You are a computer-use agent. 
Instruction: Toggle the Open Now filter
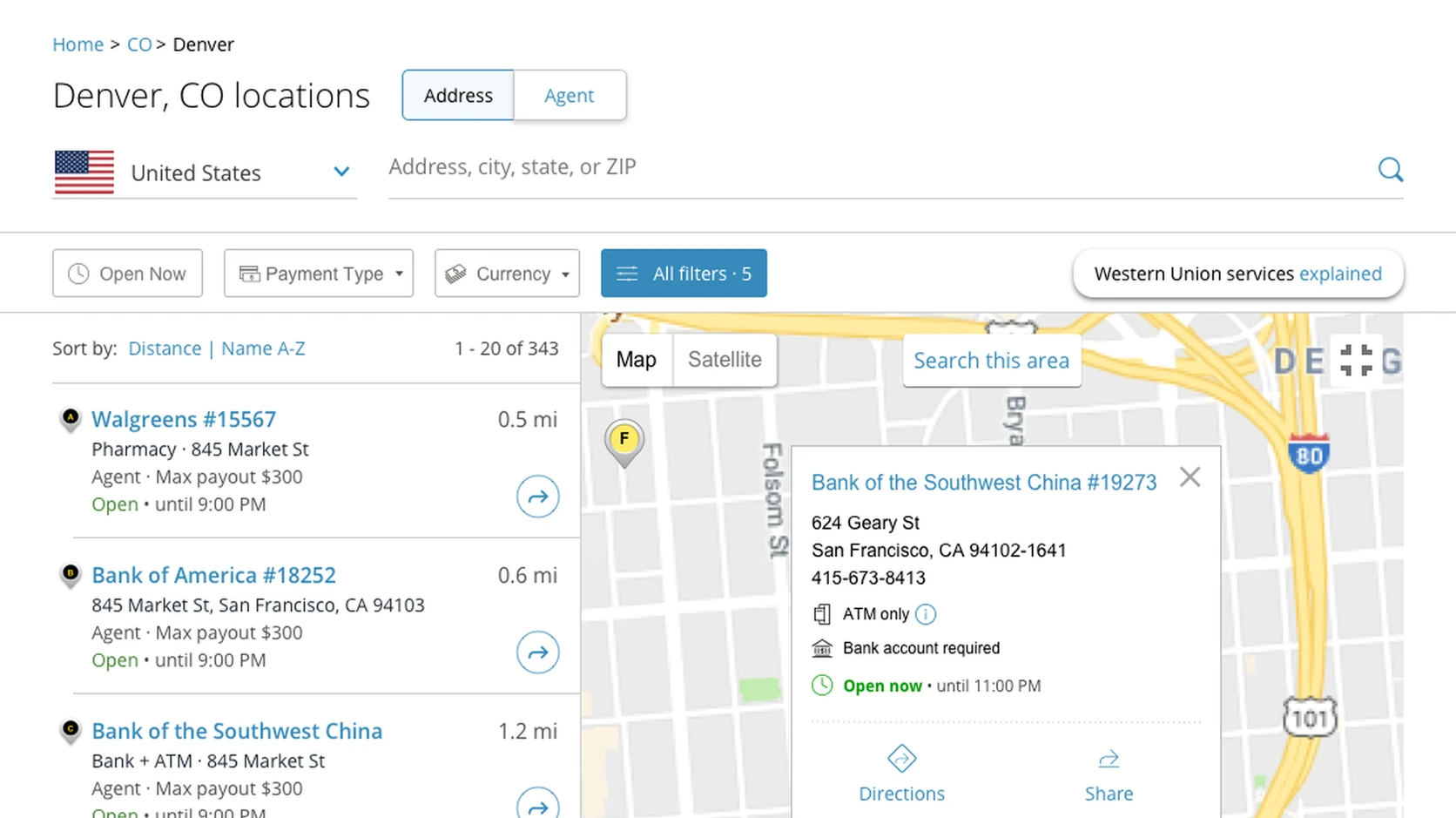[x=127, y=274]
